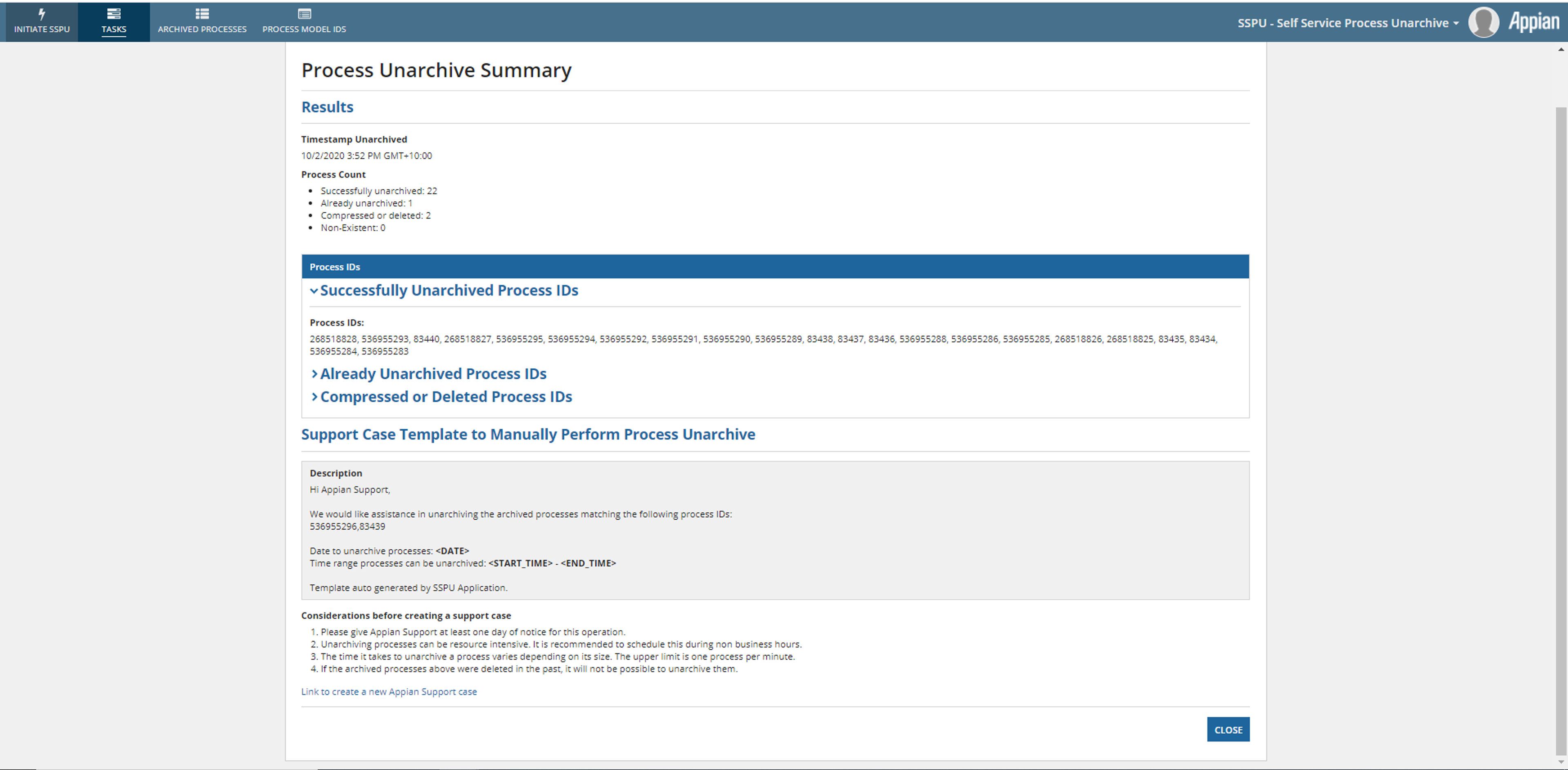Click 'Template auto generated by SSPU Application.'
Viewport: 1568px width, 770px height.
pyautogui.click(x=408, y=588)
